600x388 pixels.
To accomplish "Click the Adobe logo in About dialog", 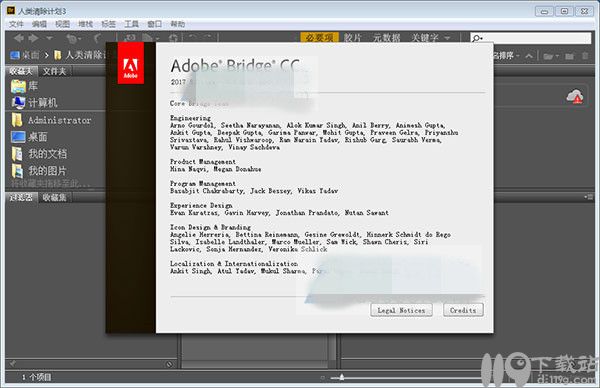I will [x=130, y=63].
